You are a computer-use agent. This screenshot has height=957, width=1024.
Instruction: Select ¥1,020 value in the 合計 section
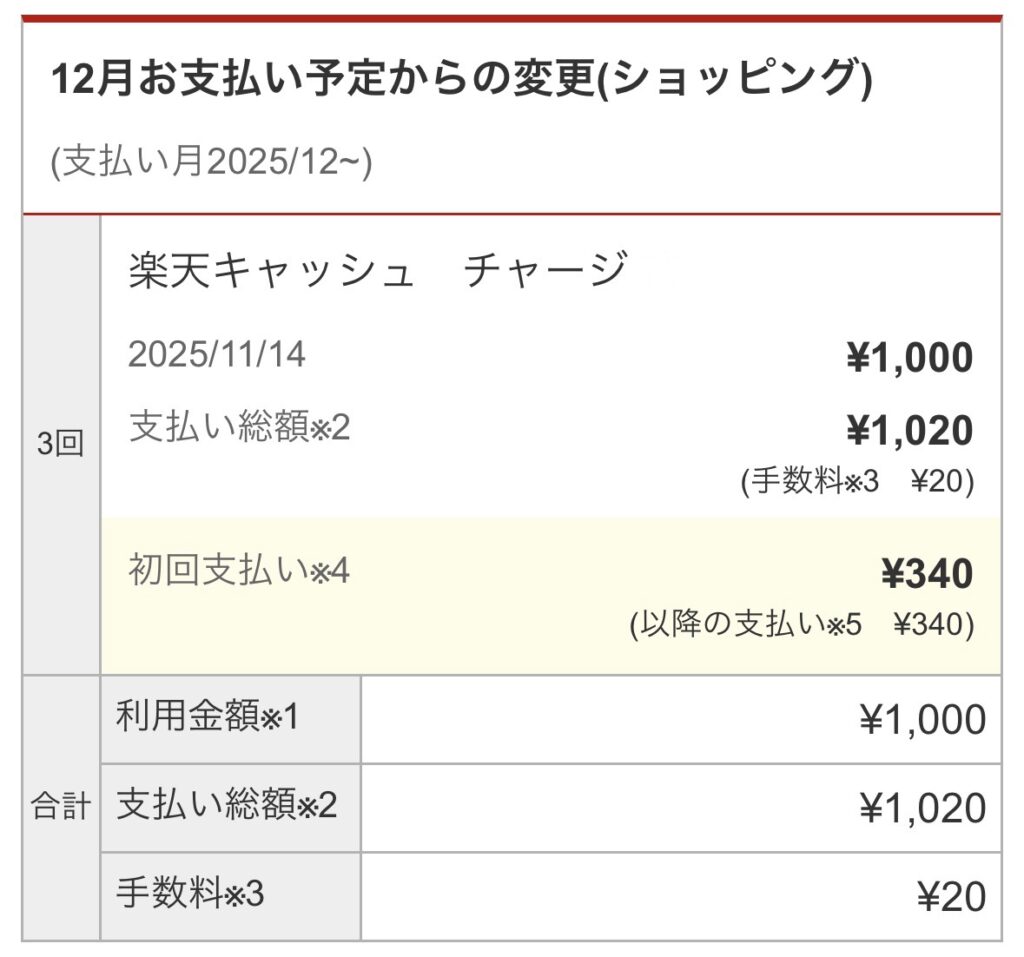[922, 808]
